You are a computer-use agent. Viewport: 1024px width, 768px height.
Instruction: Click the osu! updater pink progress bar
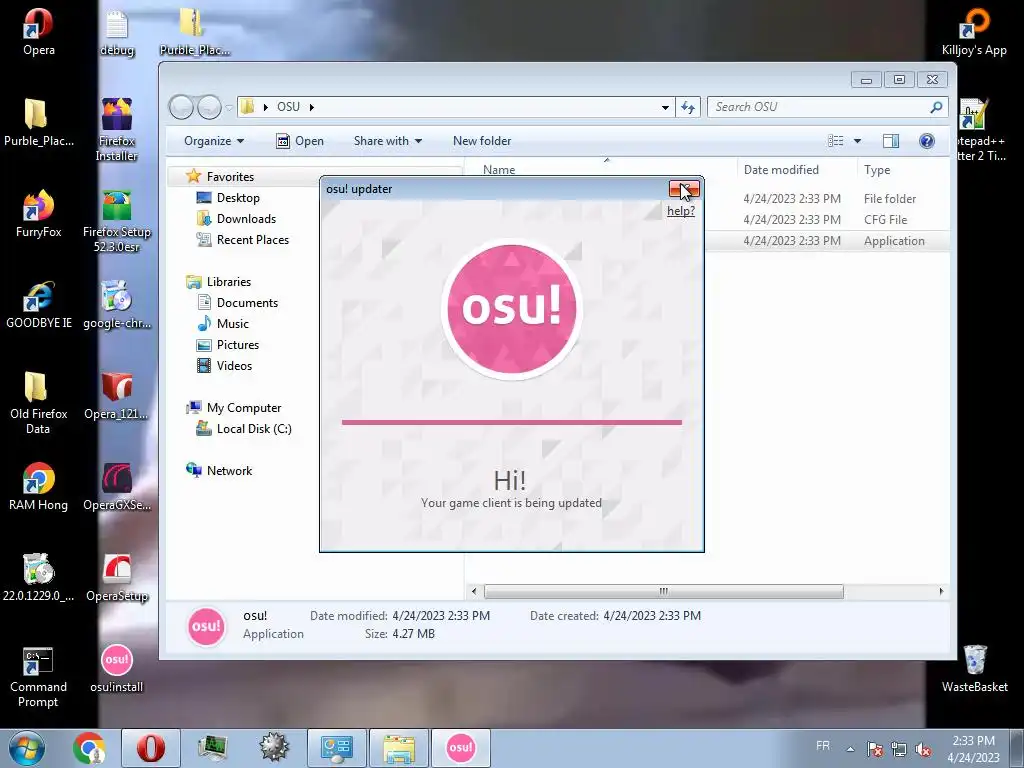pyautogui.click(x=511, y=423)
